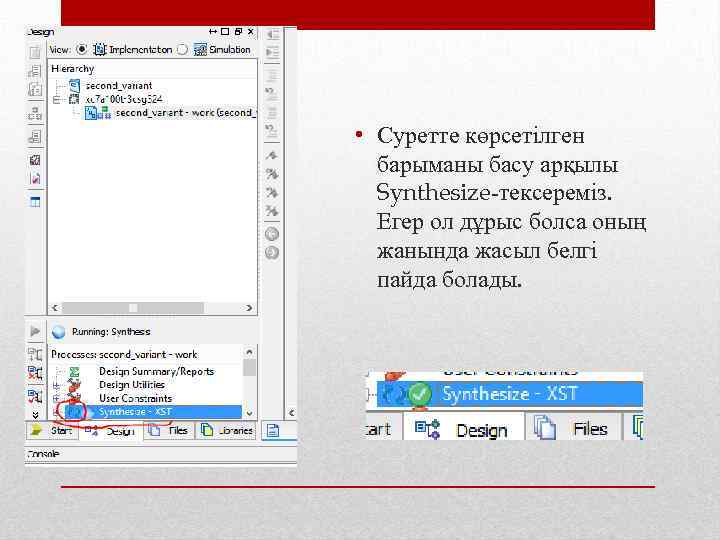Click the second process toolbar icon with red X
The image size is (720, 540).
click(x=35, y=373)
